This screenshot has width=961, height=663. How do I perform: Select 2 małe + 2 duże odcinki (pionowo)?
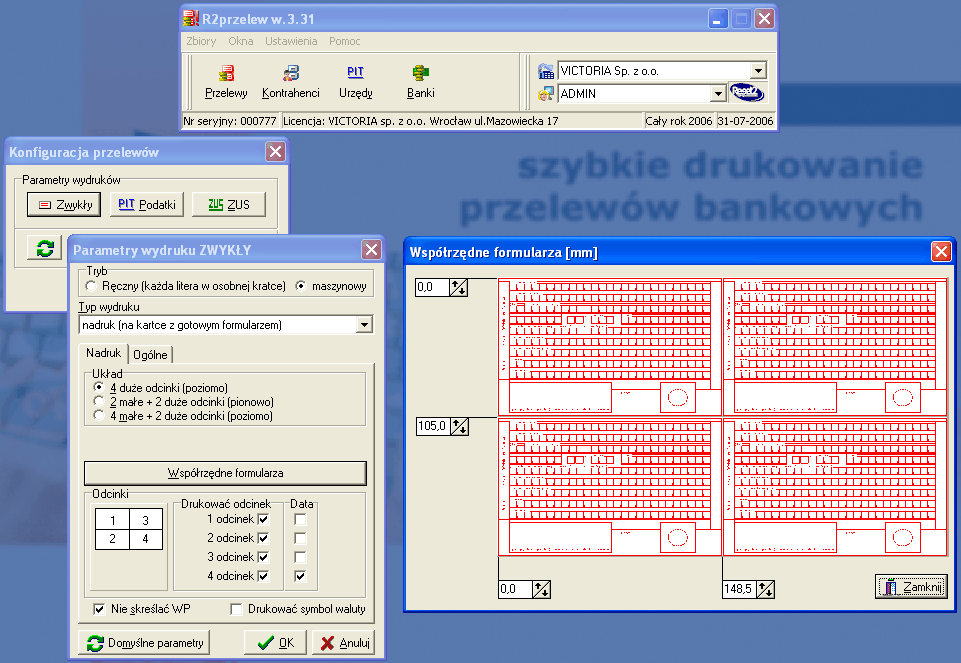(99, 401)
